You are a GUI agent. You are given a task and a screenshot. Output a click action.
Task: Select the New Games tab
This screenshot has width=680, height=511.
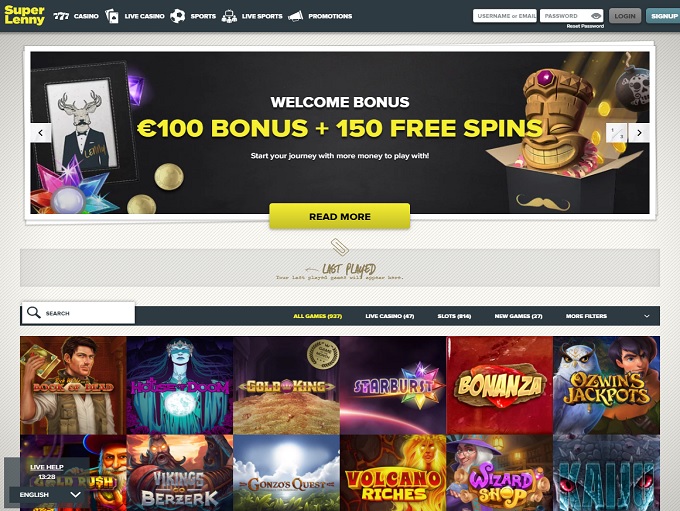(518, 316)
